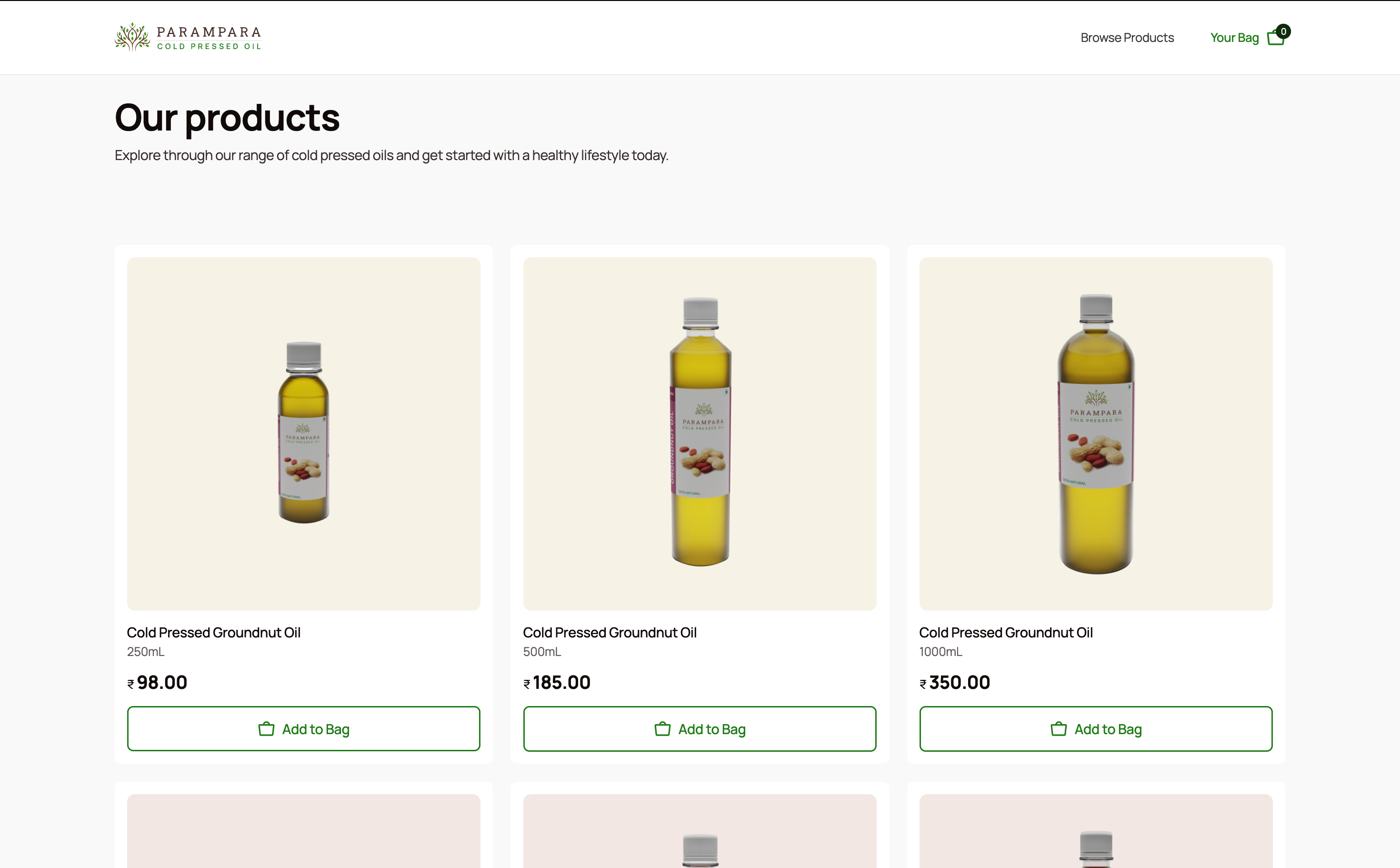Click the bag count badge showing 0
This screenshot has height=868, width=1400.
click(1283, 31)
